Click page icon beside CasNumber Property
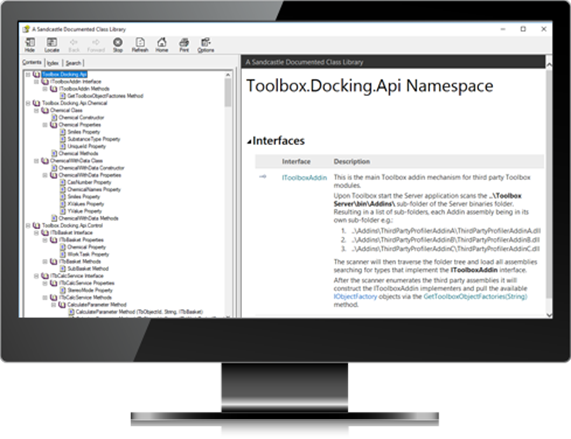 point(63,182)
